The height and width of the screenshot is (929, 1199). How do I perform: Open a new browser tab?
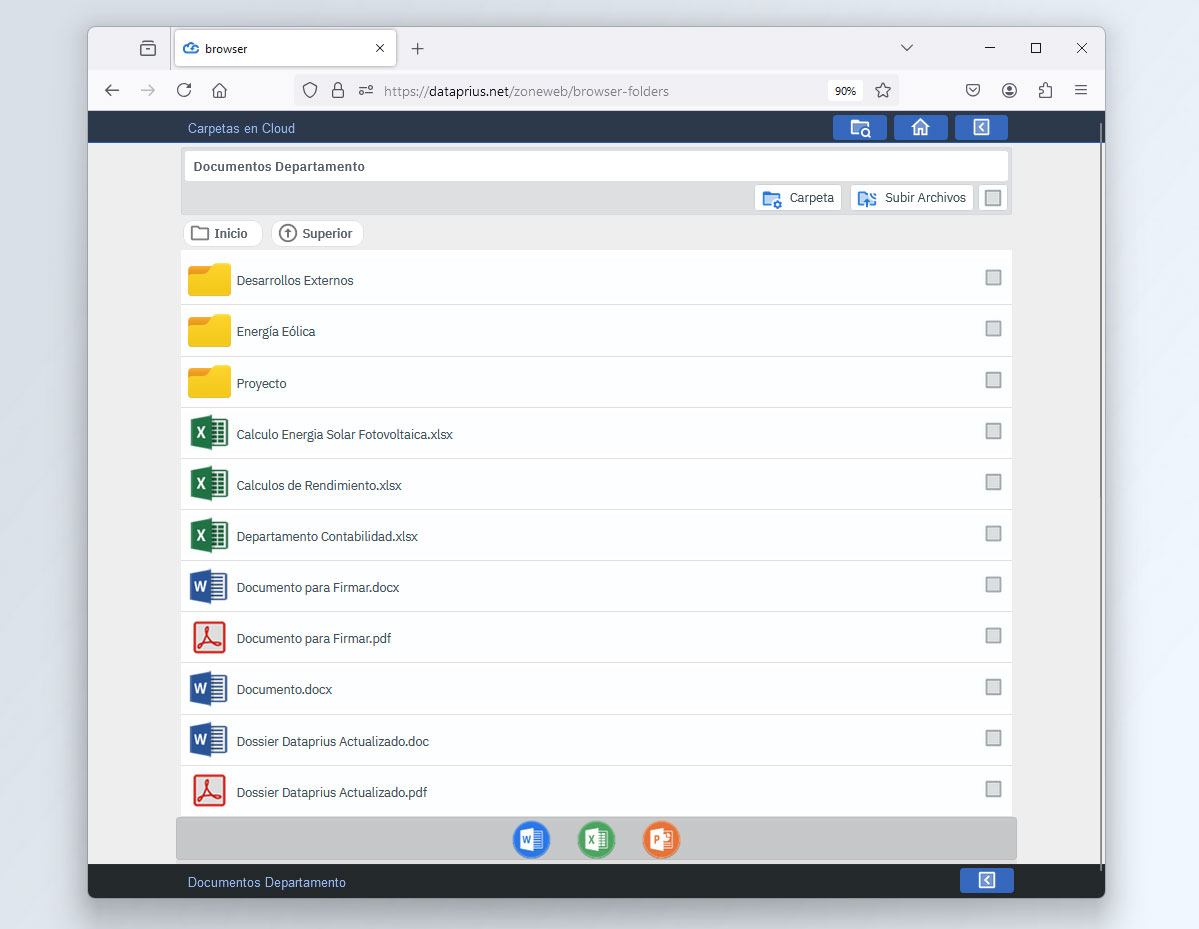coord(418,48)
